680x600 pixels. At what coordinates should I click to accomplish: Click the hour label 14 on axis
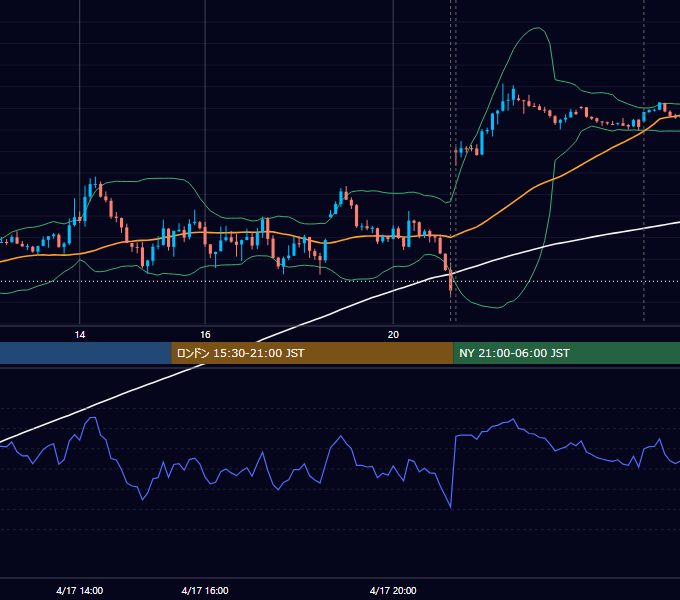(x=80, y=335)
